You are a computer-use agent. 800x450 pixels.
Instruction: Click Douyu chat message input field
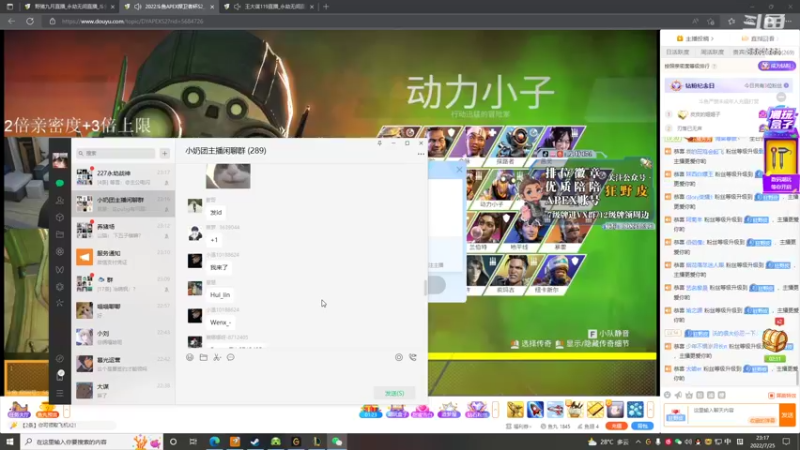[x=733, y=415]
